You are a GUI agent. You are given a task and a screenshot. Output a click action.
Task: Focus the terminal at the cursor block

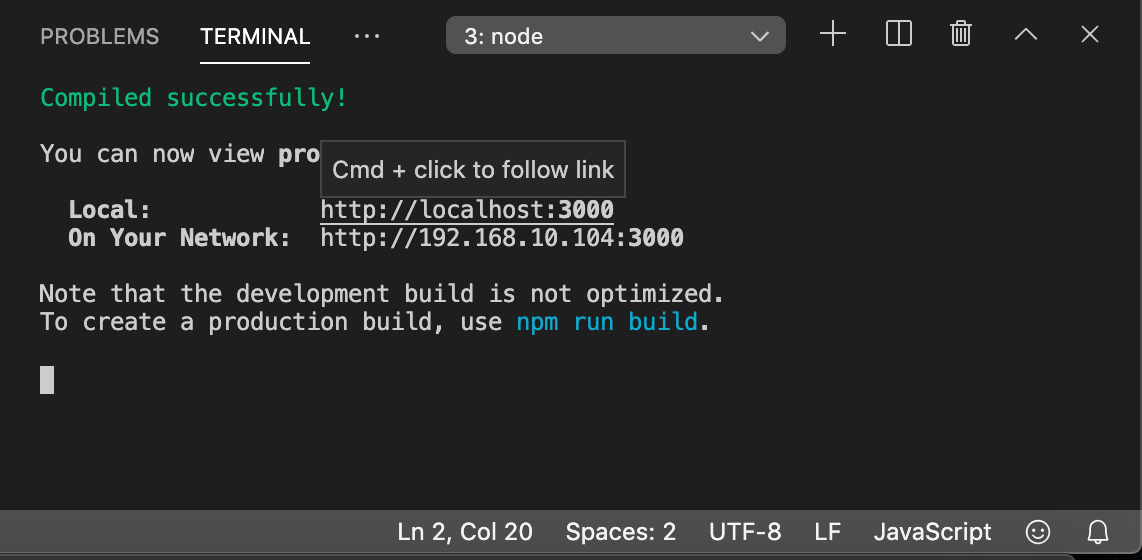coord(47,380)
